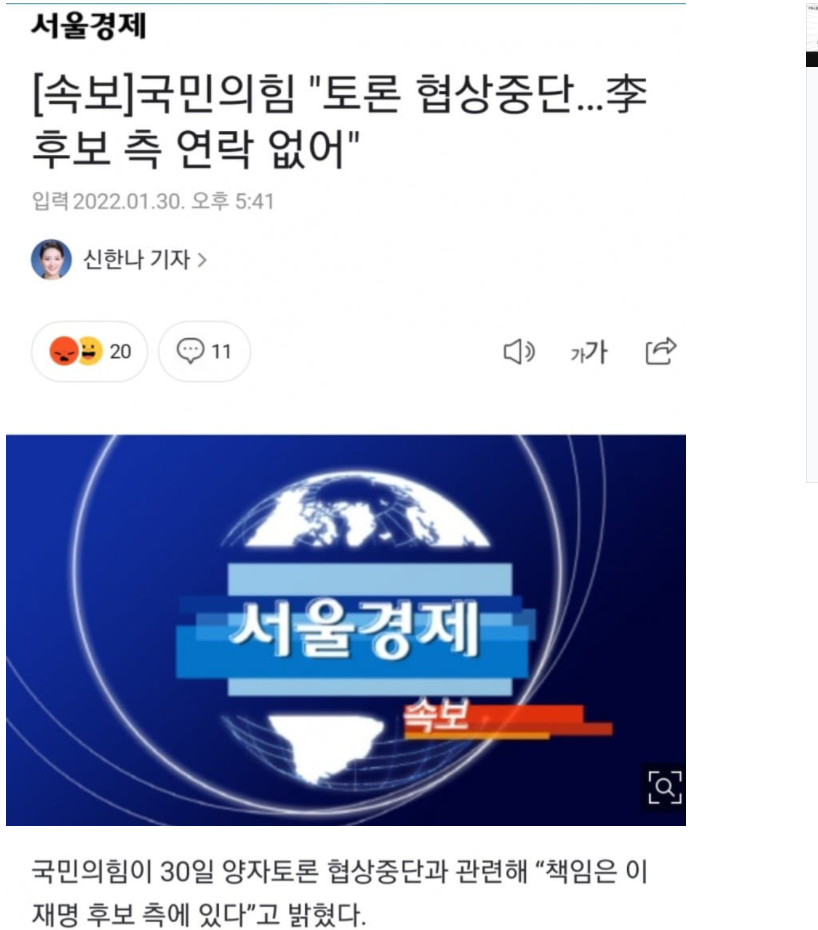This screenshot has width=818, height=930.
Task: Open the 가가 font size option
Action: 589,352
